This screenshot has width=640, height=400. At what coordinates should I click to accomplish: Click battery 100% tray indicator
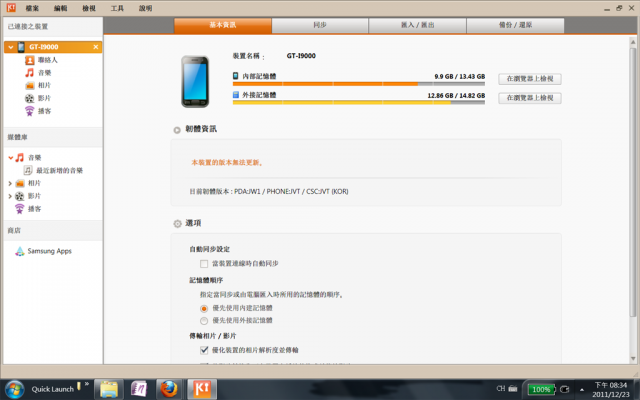[x=541, y=389]
